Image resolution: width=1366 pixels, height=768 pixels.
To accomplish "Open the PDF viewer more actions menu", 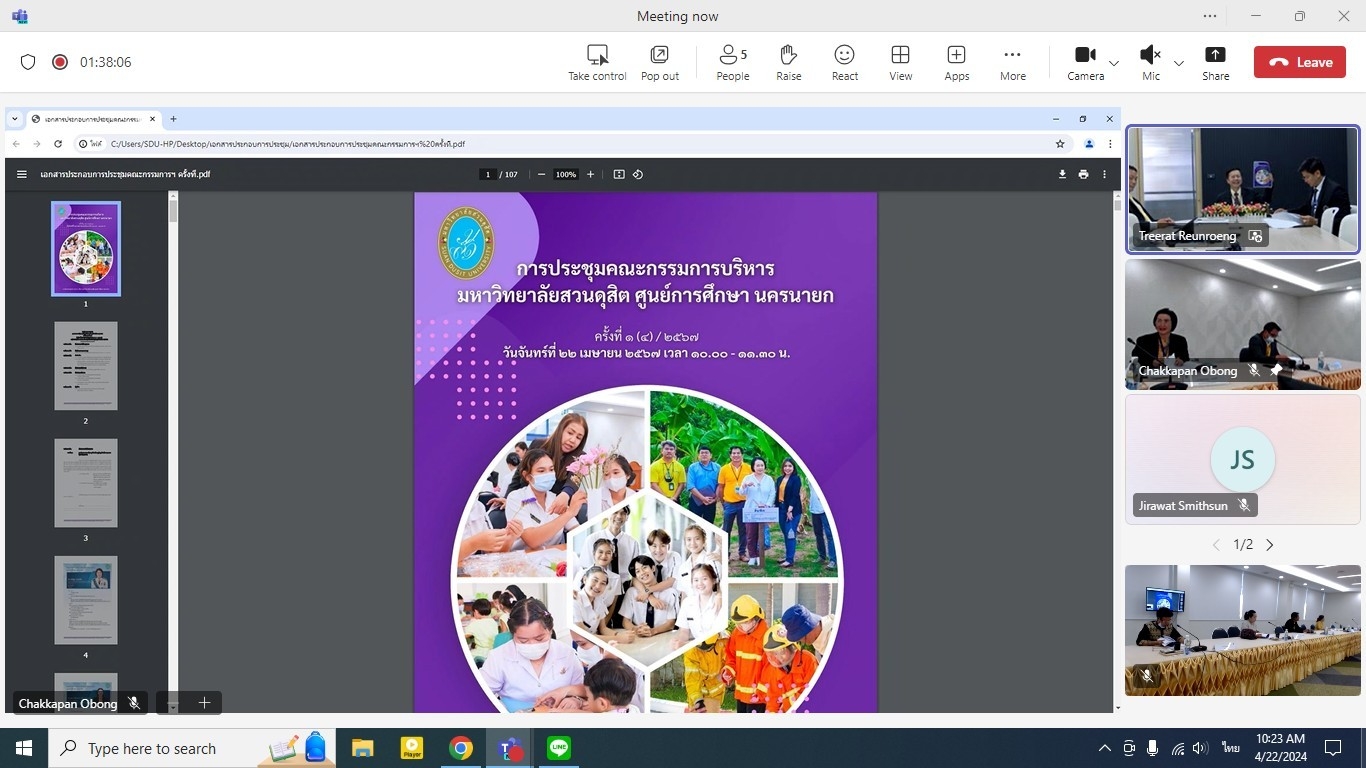I will click(1104, 174).
